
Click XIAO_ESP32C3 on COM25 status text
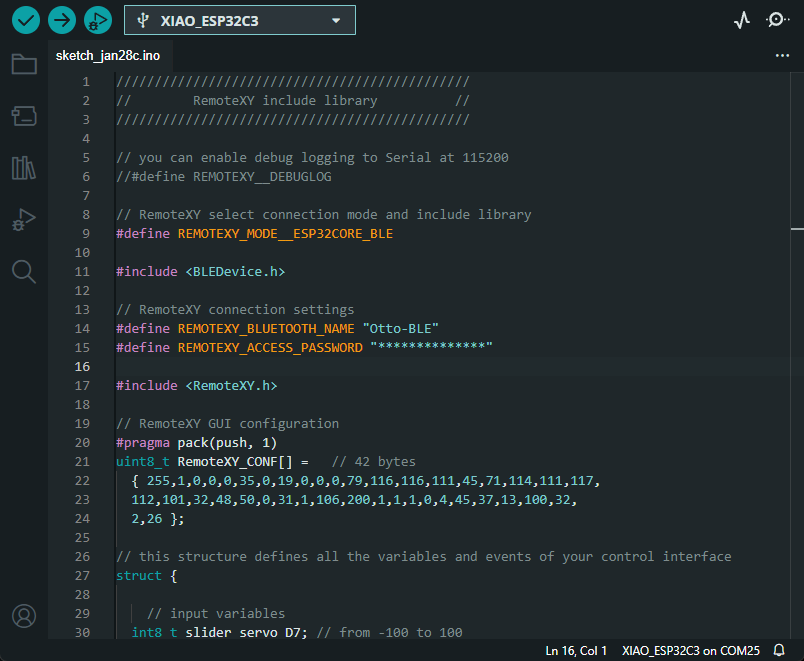(691, 651)
